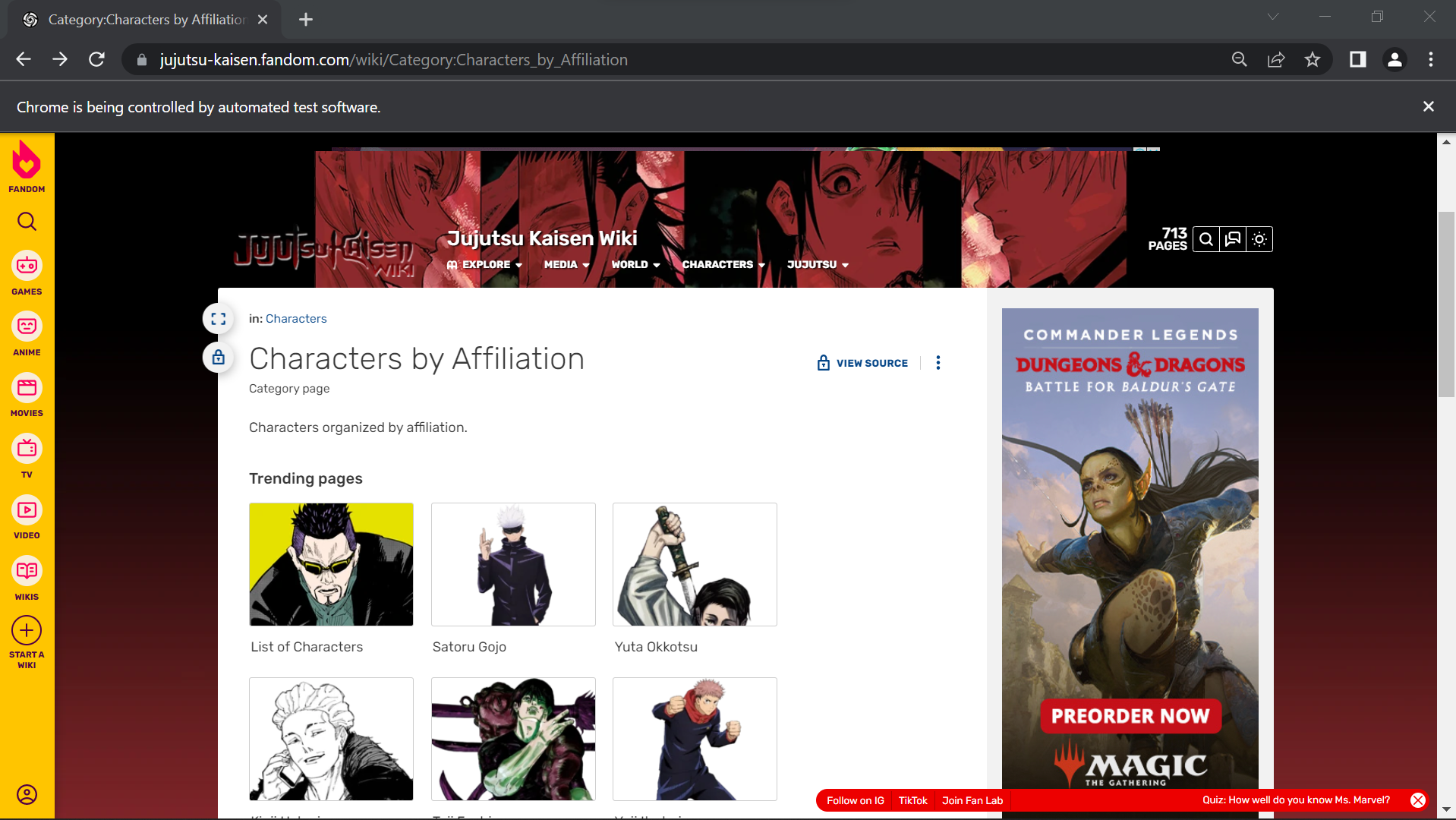Expand the Media menu
Image resolution: width=1456 pixels, height=820 pixels.
click(567, 264)
